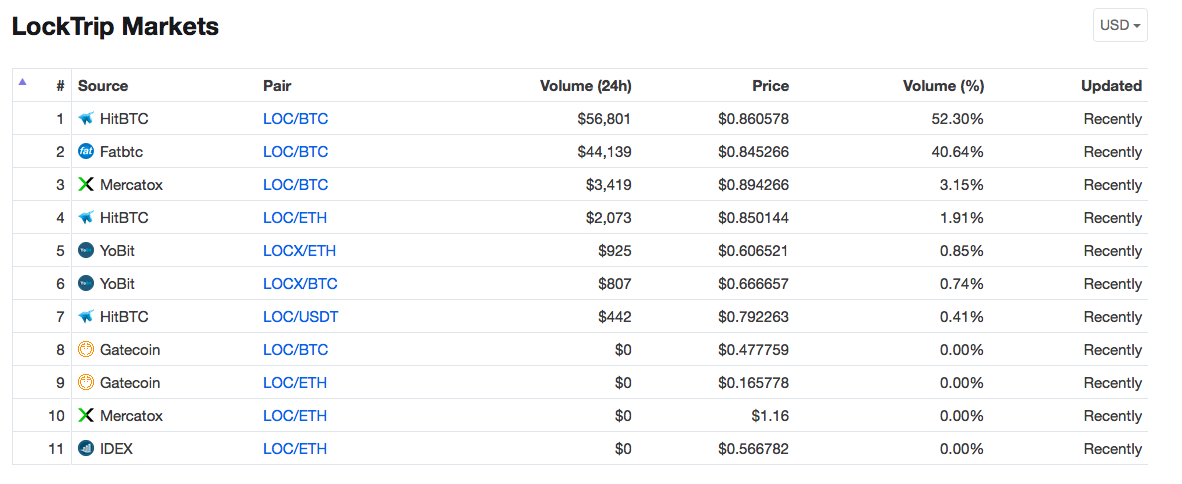1182x484 pixels.
Task: Click the HitBTC logo in row 1
Action: click(x=86, y=118)
